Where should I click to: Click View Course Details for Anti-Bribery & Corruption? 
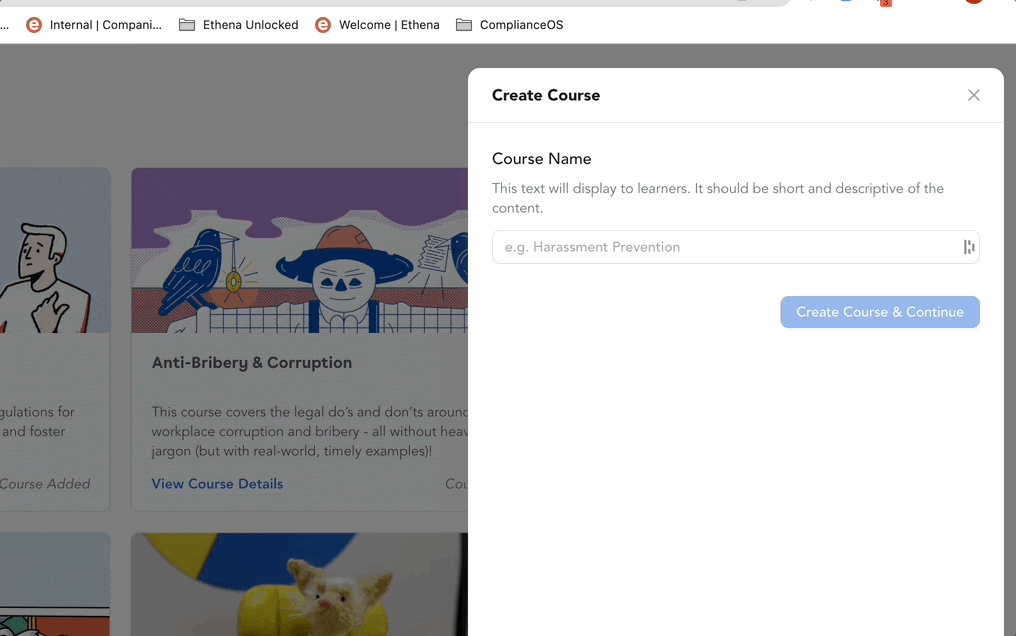(x=217, y=484)
